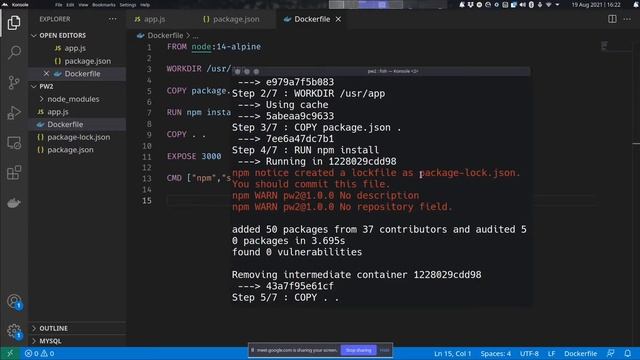Open the Search view in activity bar
The width and height of the screenshot is (640, 360).
click(14, 52)
